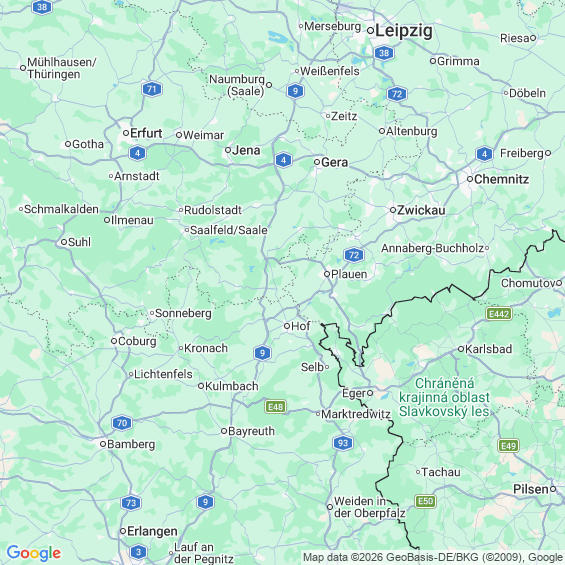The height and width of the screenshot is (565, 565).
Task: Open the map data attribution text
Action: (x=433, y=557)
